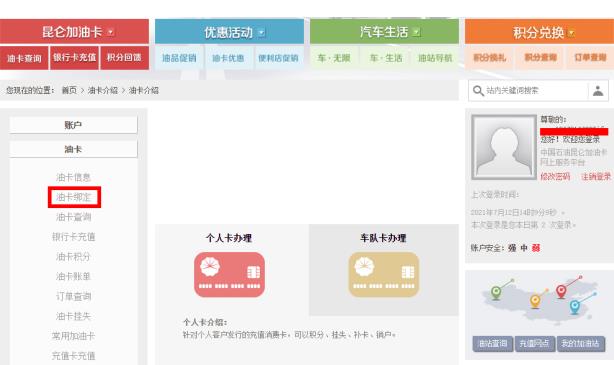Click the orange map pin icon

click(535, 302)
